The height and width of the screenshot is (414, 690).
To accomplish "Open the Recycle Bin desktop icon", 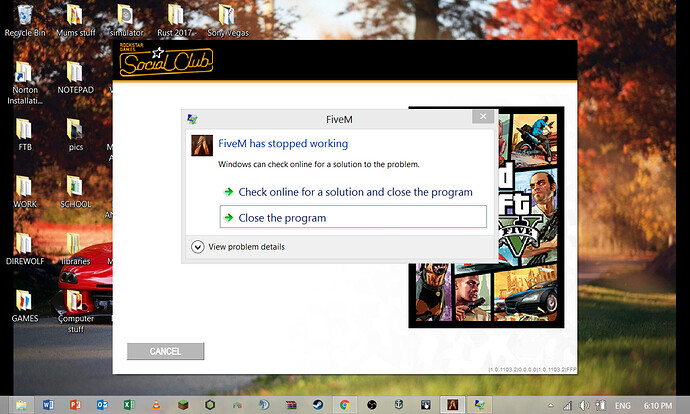I will [25, 20].
